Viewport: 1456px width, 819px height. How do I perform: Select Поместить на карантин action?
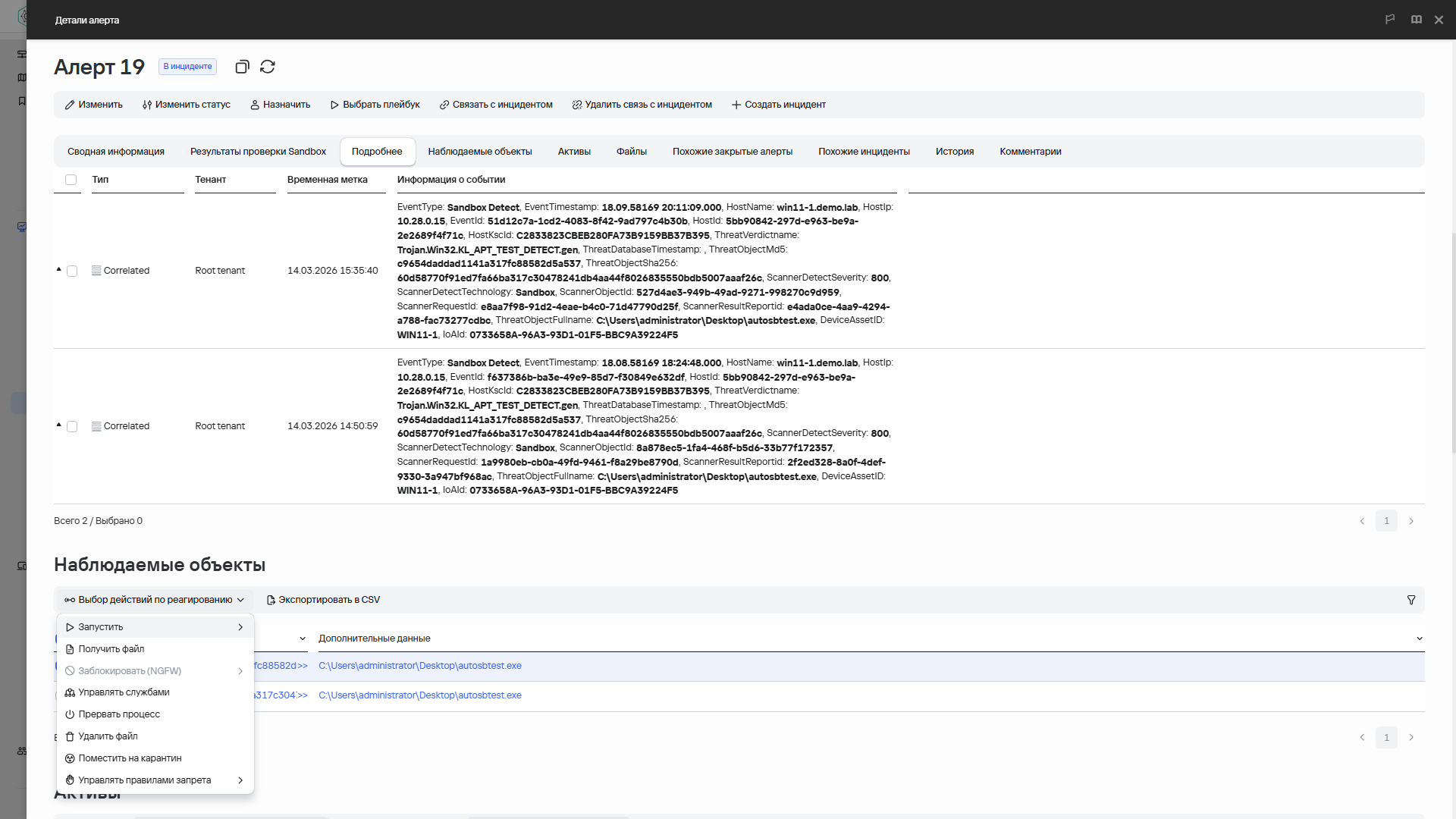[130, 758]
